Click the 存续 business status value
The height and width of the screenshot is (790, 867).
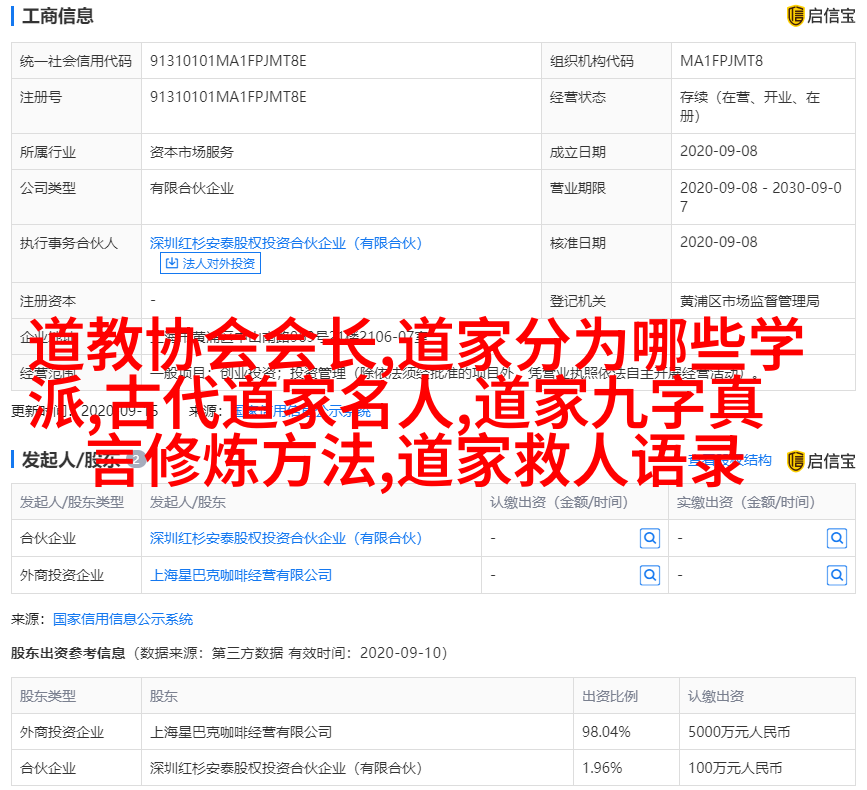tap(749, 106)
